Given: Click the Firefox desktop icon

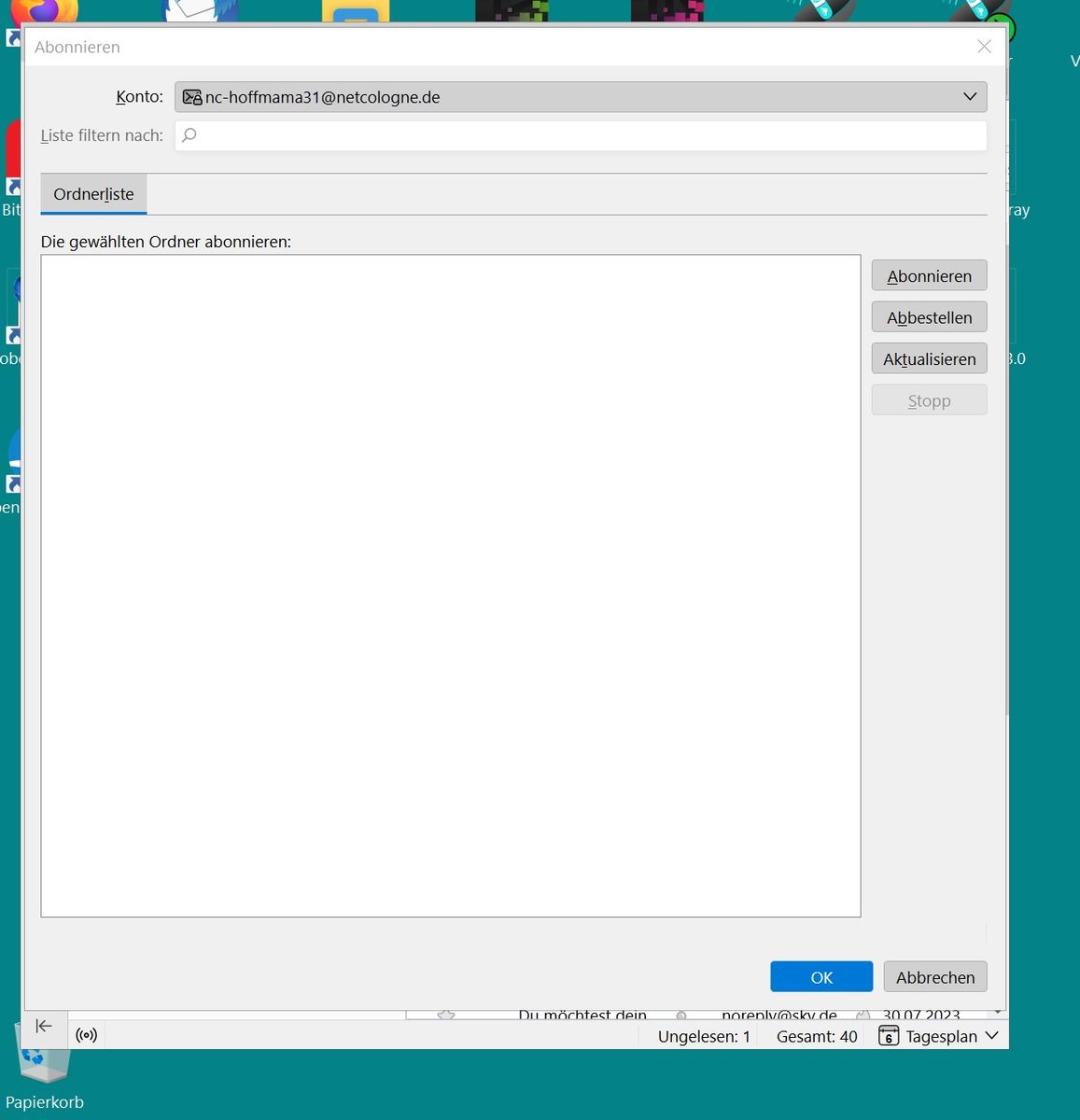Looking at the screenshot, I should coord(44,11).
